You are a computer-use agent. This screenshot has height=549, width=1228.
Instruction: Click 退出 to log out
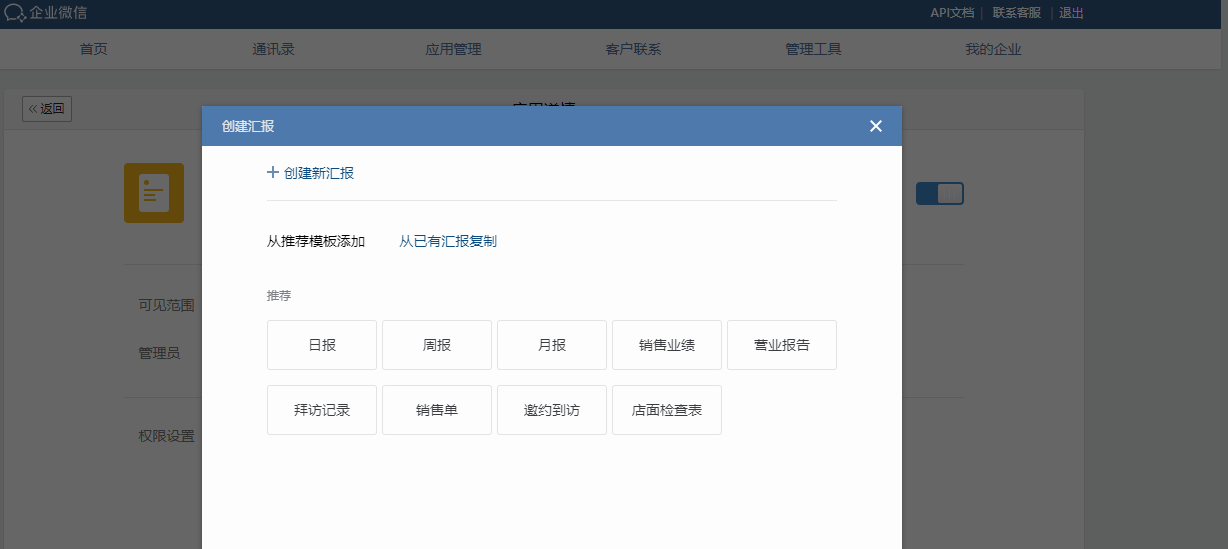(x=1071, y=13)
